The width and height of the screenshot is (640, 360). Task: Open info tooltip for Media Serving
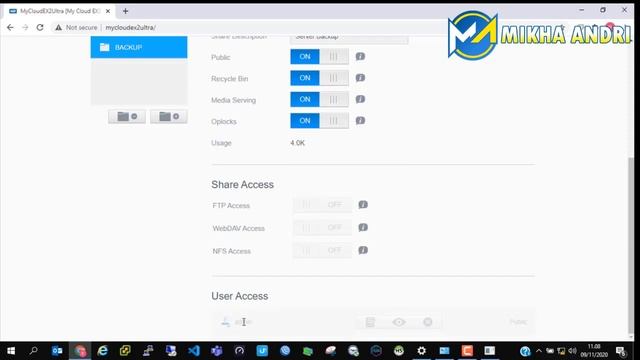pos(360,99)
